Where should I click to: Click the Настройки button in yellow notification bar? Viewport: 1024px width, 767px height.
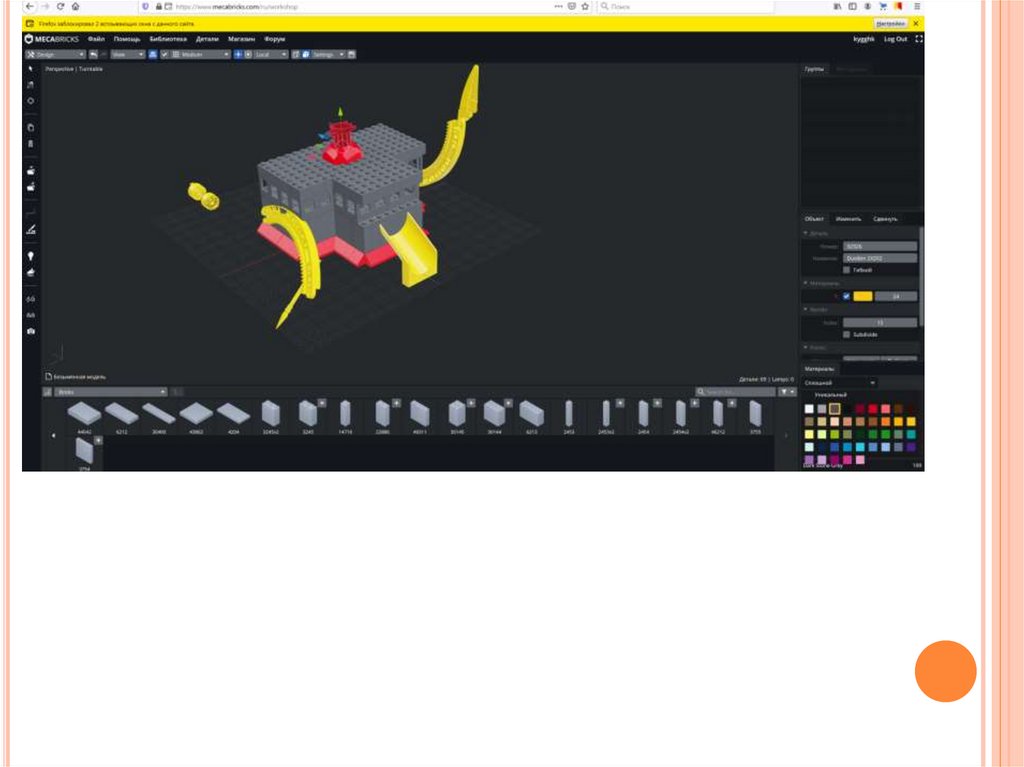pos(890,24)
